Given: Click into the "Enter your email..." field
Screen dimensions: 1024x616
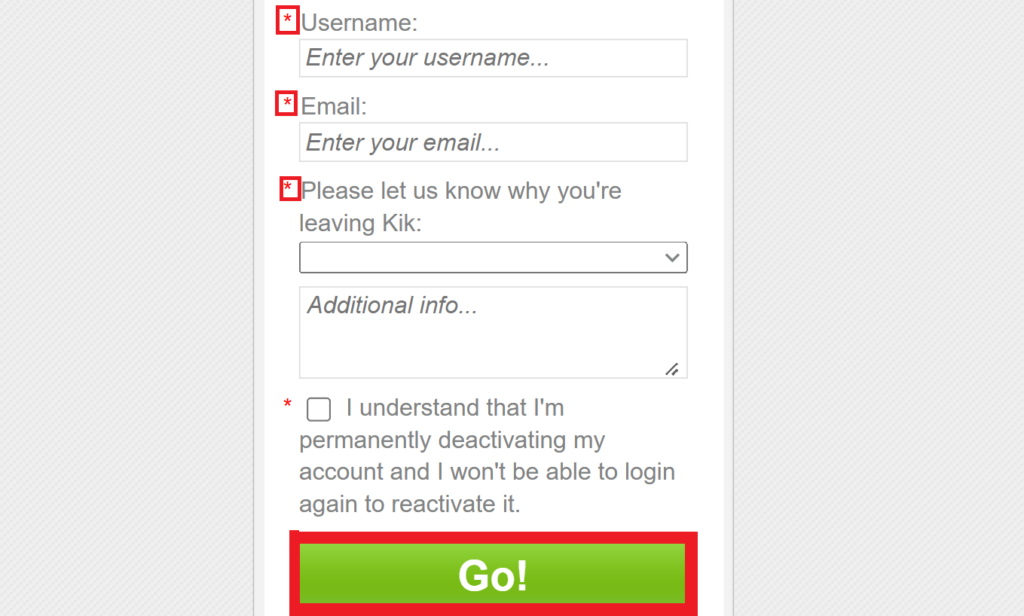Looking at the screenshot, I should (x=493, y=142).
